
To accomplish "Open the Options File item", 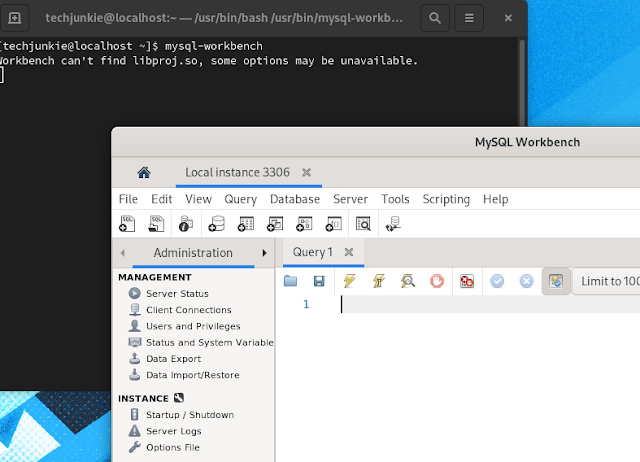I will point(164,447).
